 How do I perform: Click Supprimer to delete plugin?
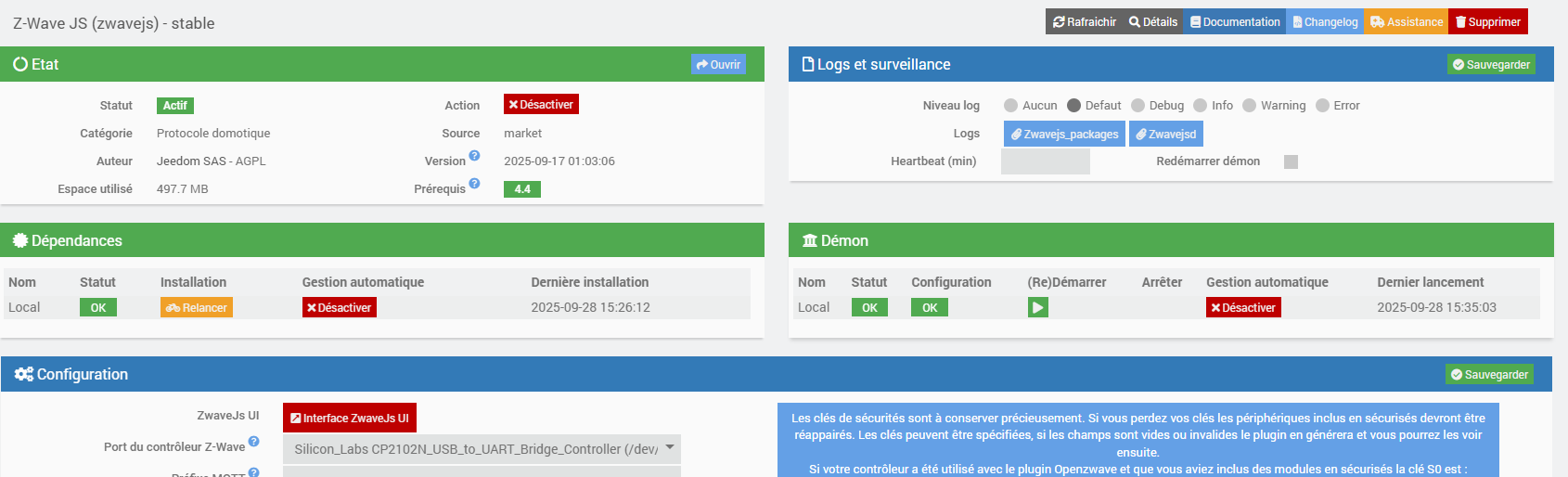[1488, 21]
